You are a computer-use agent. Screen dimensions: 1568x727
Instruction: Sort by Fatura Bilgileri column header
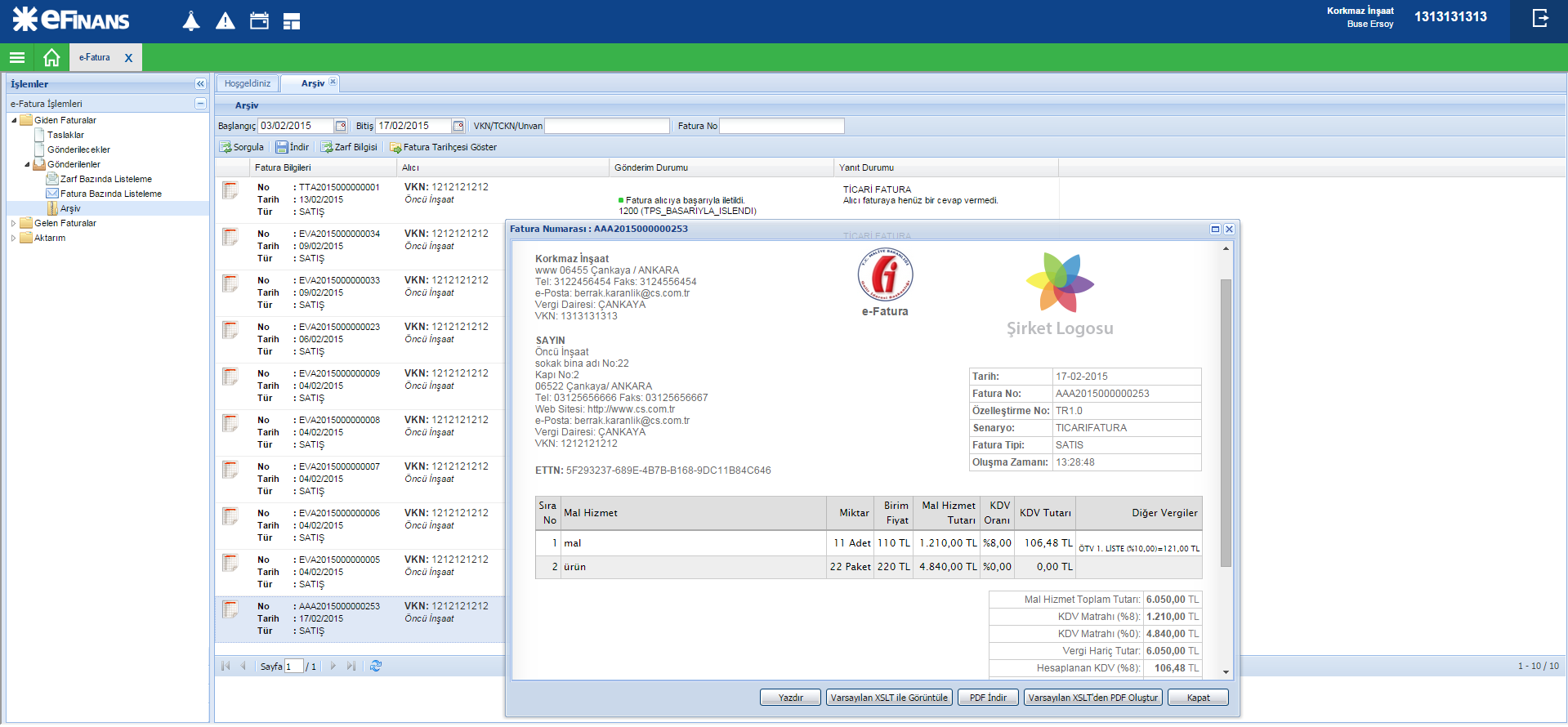coord(324,167)
